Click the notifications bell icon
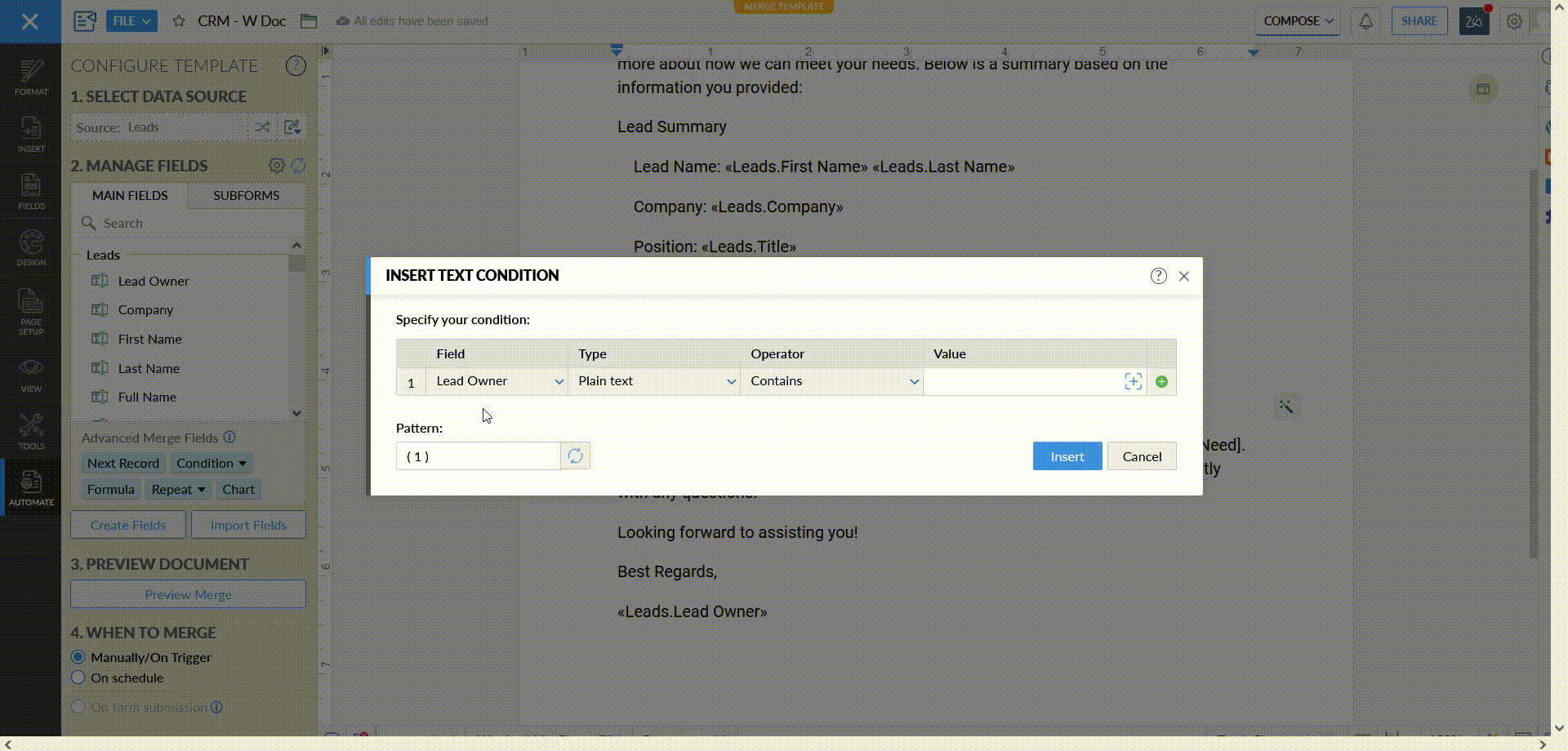The height and width of the screenshot is (751, 1568). (1365, 21)
